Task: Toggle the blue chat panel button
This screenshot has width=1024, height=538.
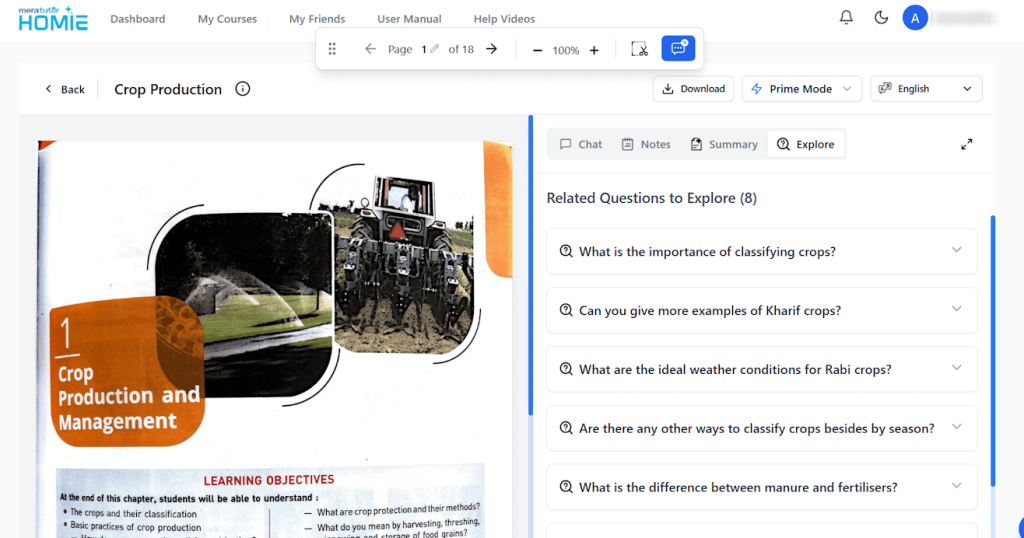Action: [x=678, y=48]
